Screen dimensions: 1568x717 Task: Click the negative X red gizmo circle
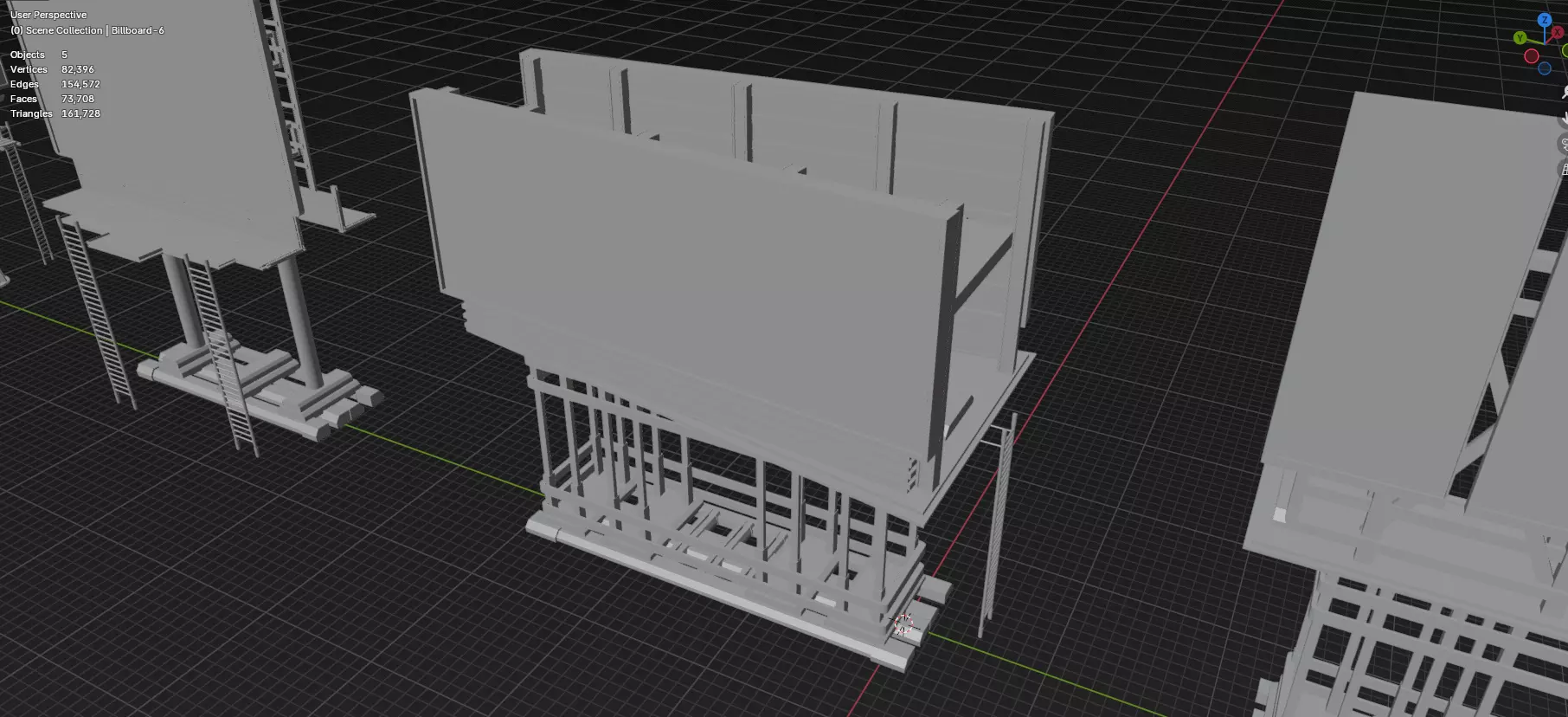pos(1532,56)
